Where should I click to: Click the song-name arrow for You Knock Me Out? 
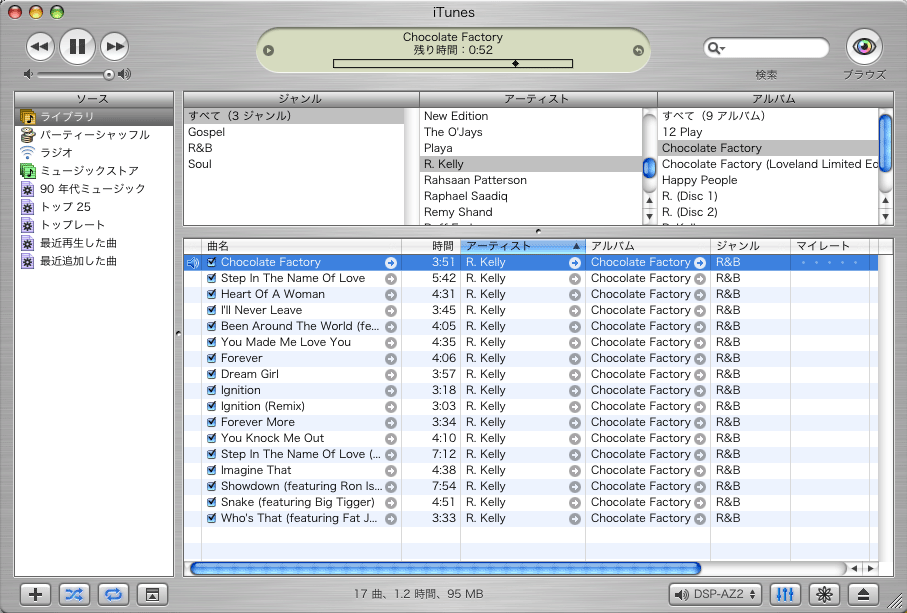click(x=391, y=439)
